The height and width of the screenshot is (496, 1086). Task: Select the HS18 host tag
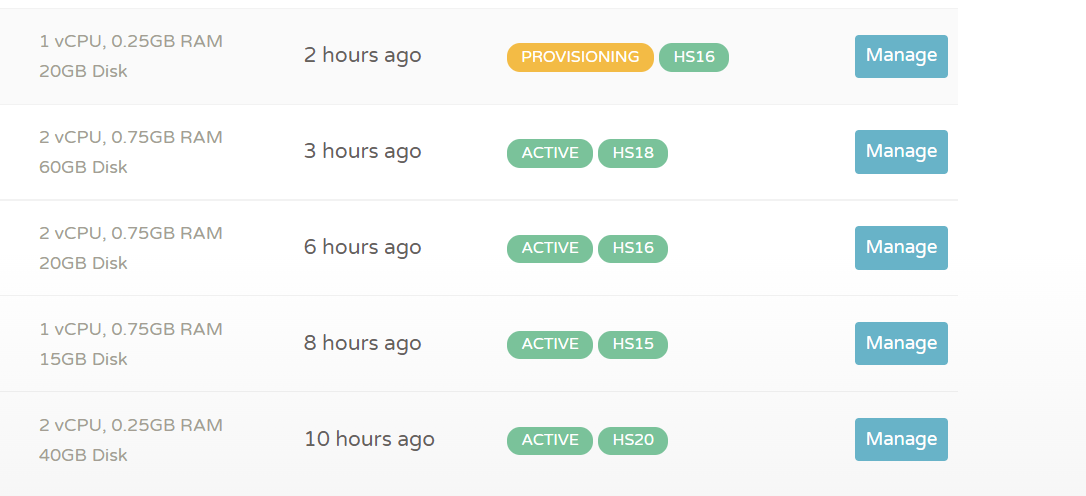coord(633,153)
